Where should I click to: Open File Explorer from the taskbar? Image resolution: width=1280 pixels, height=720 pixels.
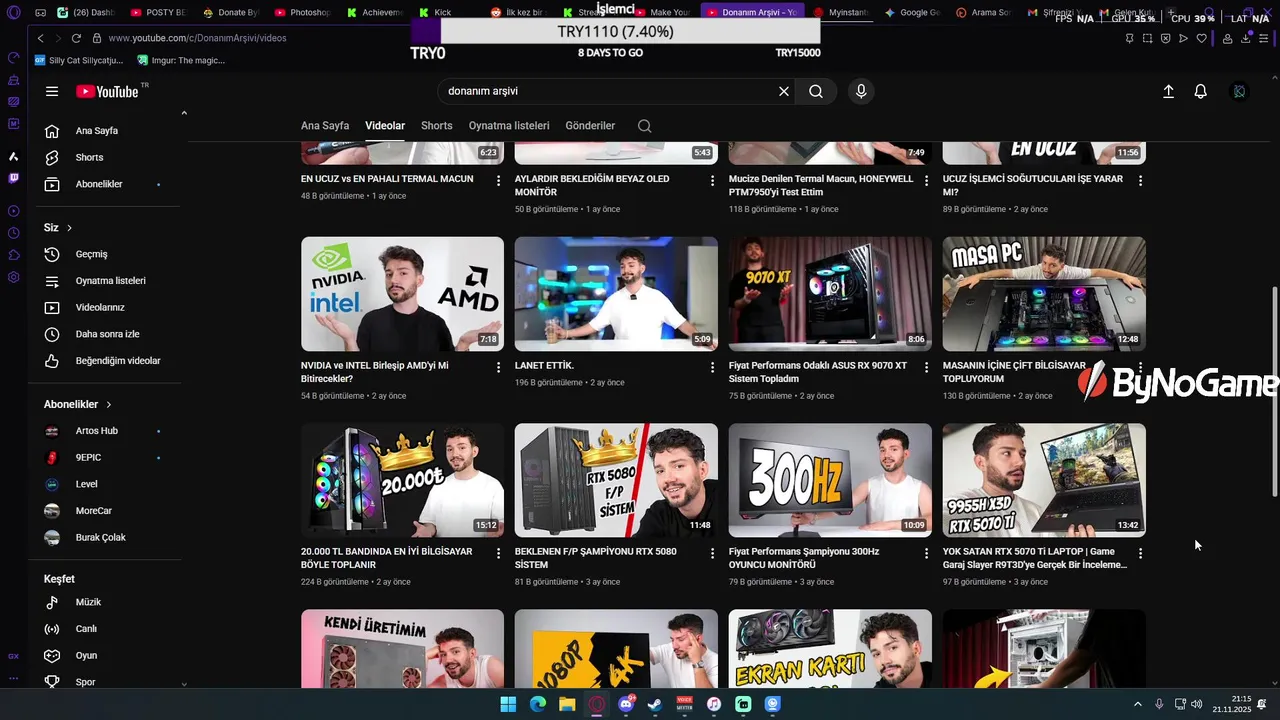[x=567, y=704]
